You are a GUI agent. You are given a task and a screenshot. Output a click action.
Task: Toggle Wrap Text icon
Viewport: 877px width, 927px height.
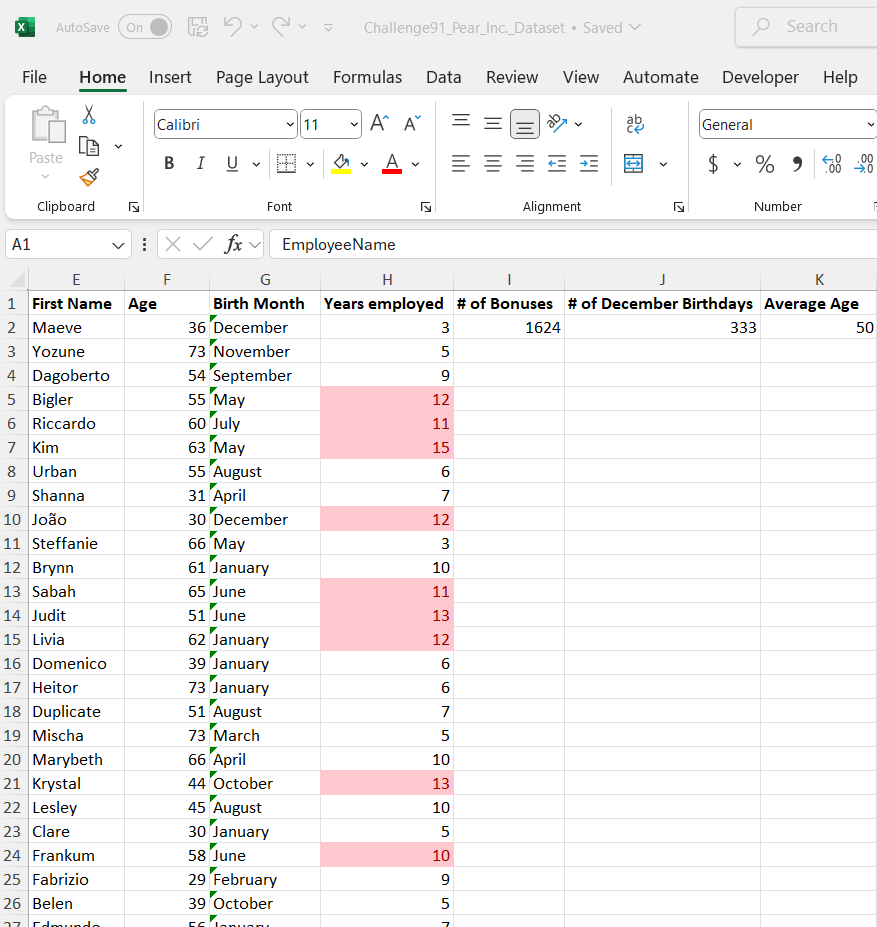click(635, 124)
